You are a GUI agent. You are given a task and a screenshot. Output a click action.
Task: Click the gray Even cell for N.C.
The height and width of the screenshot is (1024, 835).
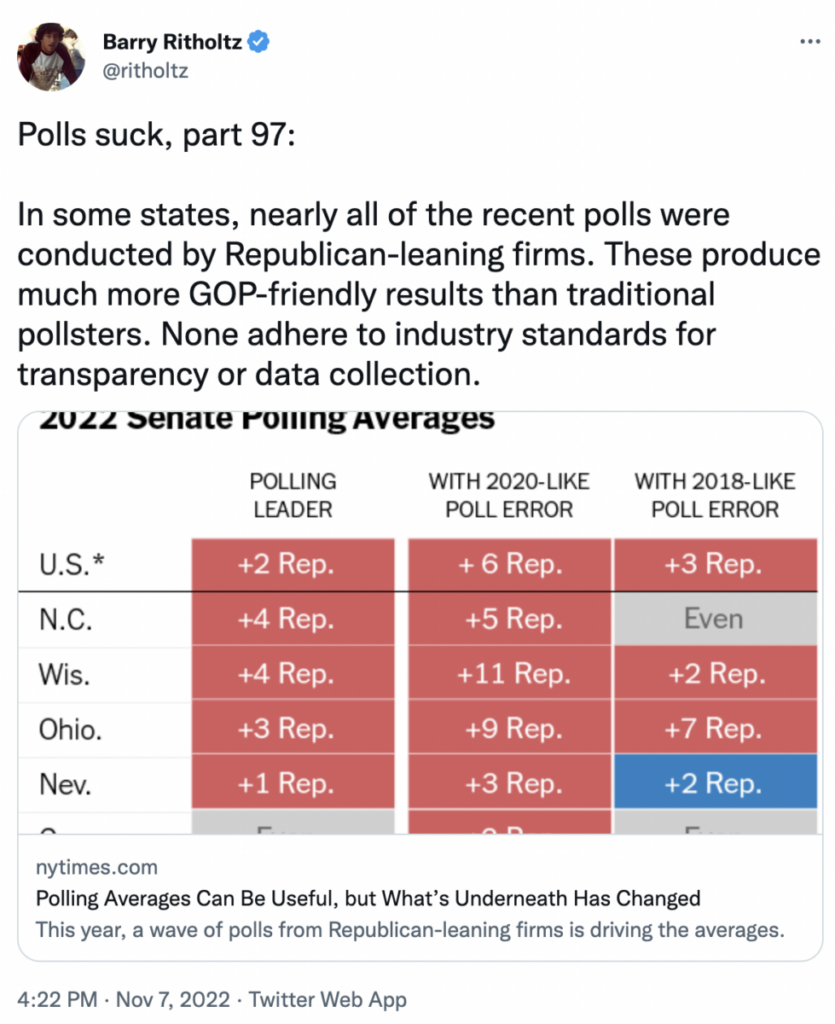(713, 619)
